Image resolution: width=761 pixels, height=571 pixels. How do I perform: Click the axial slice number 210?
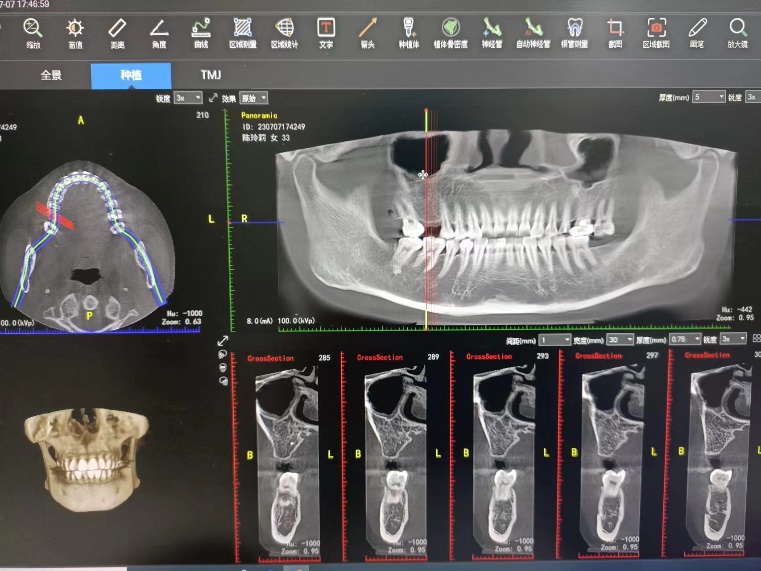tap(202, 115)
